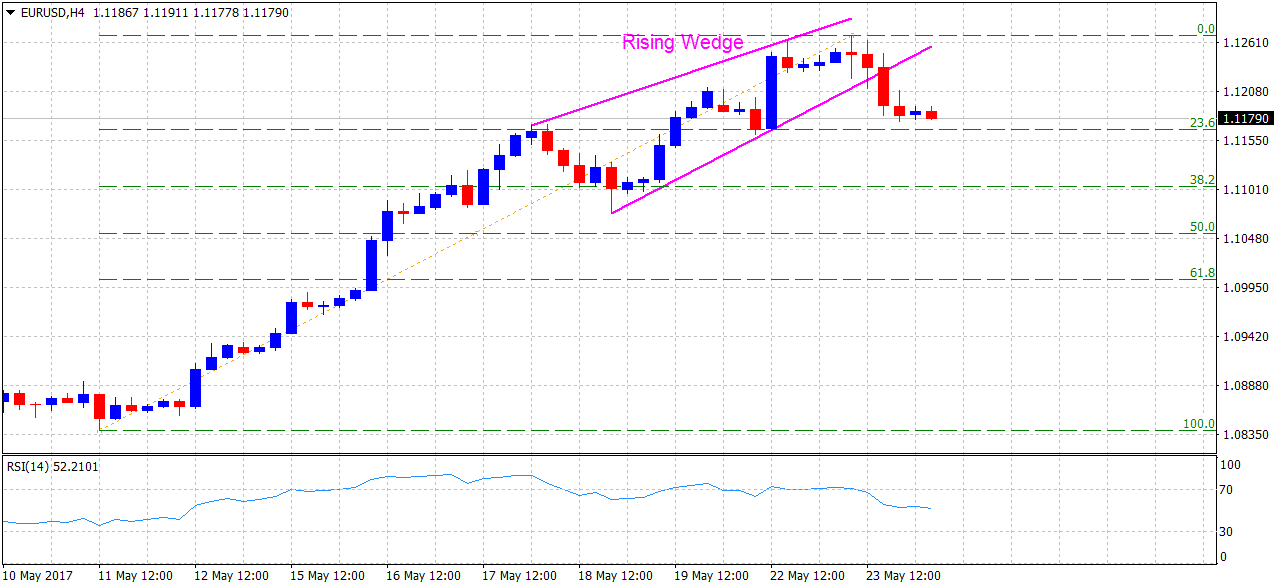Click the 1.09950 price axis value
Viewport: 1276px width, 588px height.
point(1246,288)
